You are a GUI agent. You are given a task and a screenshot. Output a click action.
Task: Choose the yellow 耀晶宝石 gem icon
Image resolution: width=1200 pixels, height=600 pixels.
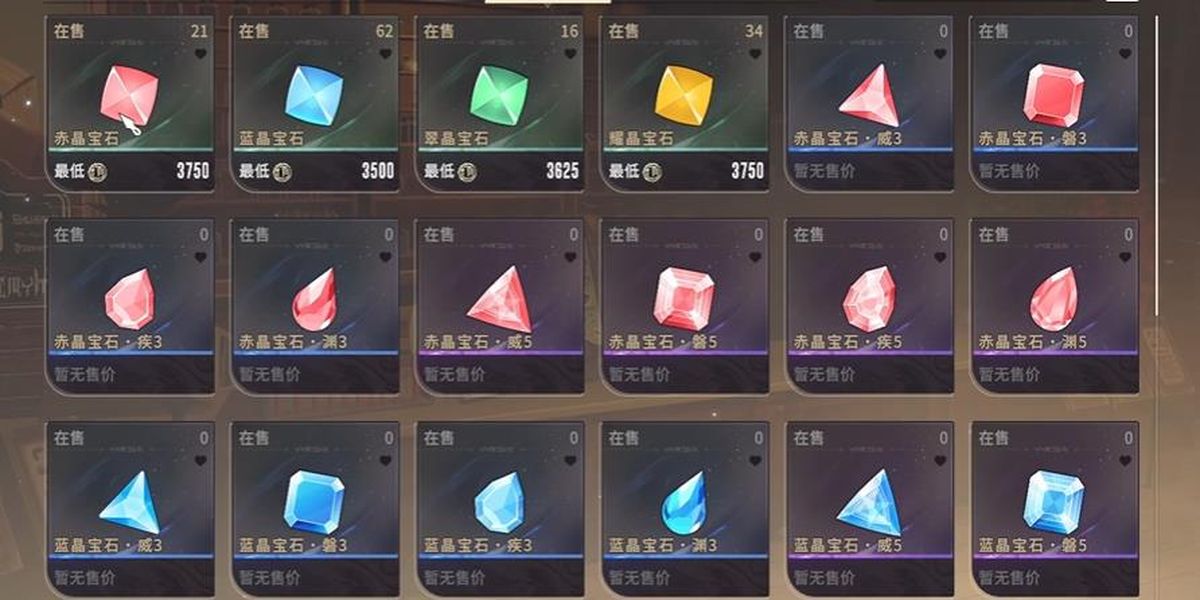point(684,95)
